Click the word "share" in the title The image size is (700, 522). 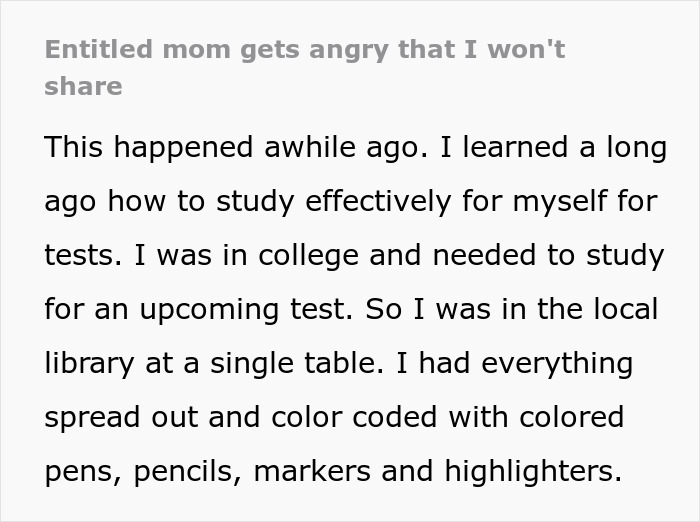[83, 86]
